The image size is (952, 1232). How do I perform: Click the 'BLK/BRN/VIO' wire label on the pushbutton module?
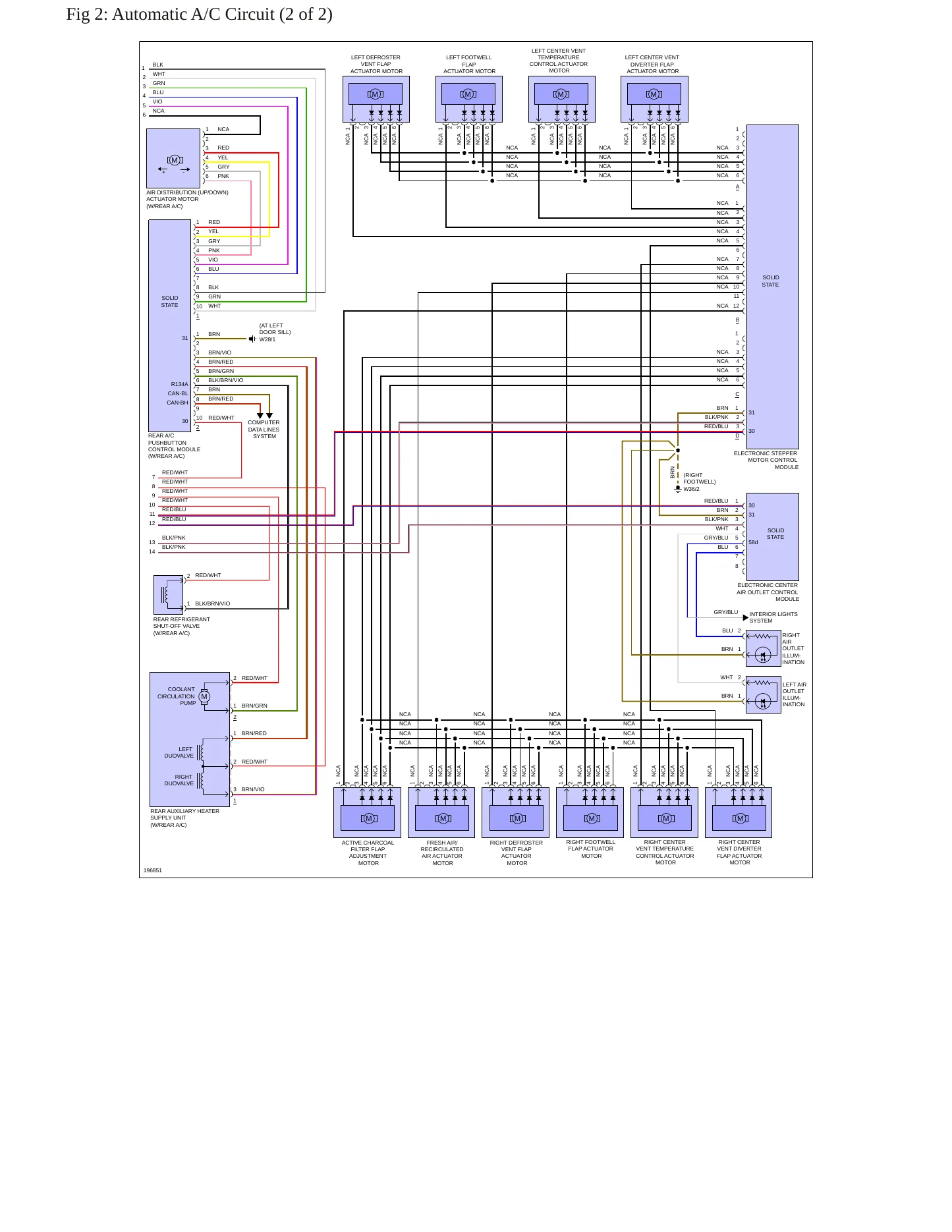click(226, 380)
